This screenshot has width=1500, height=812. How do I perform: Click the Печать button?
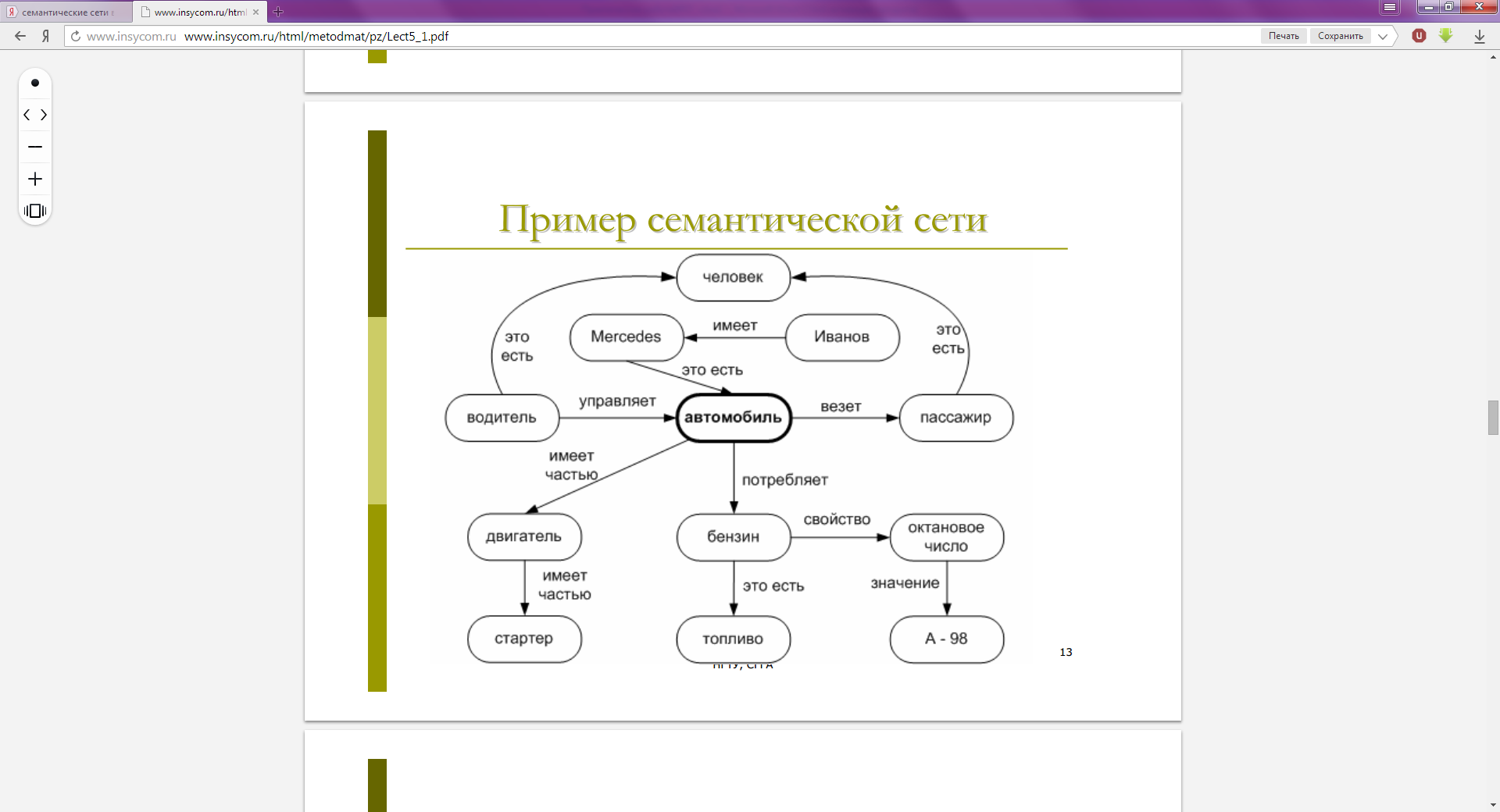1284,36
